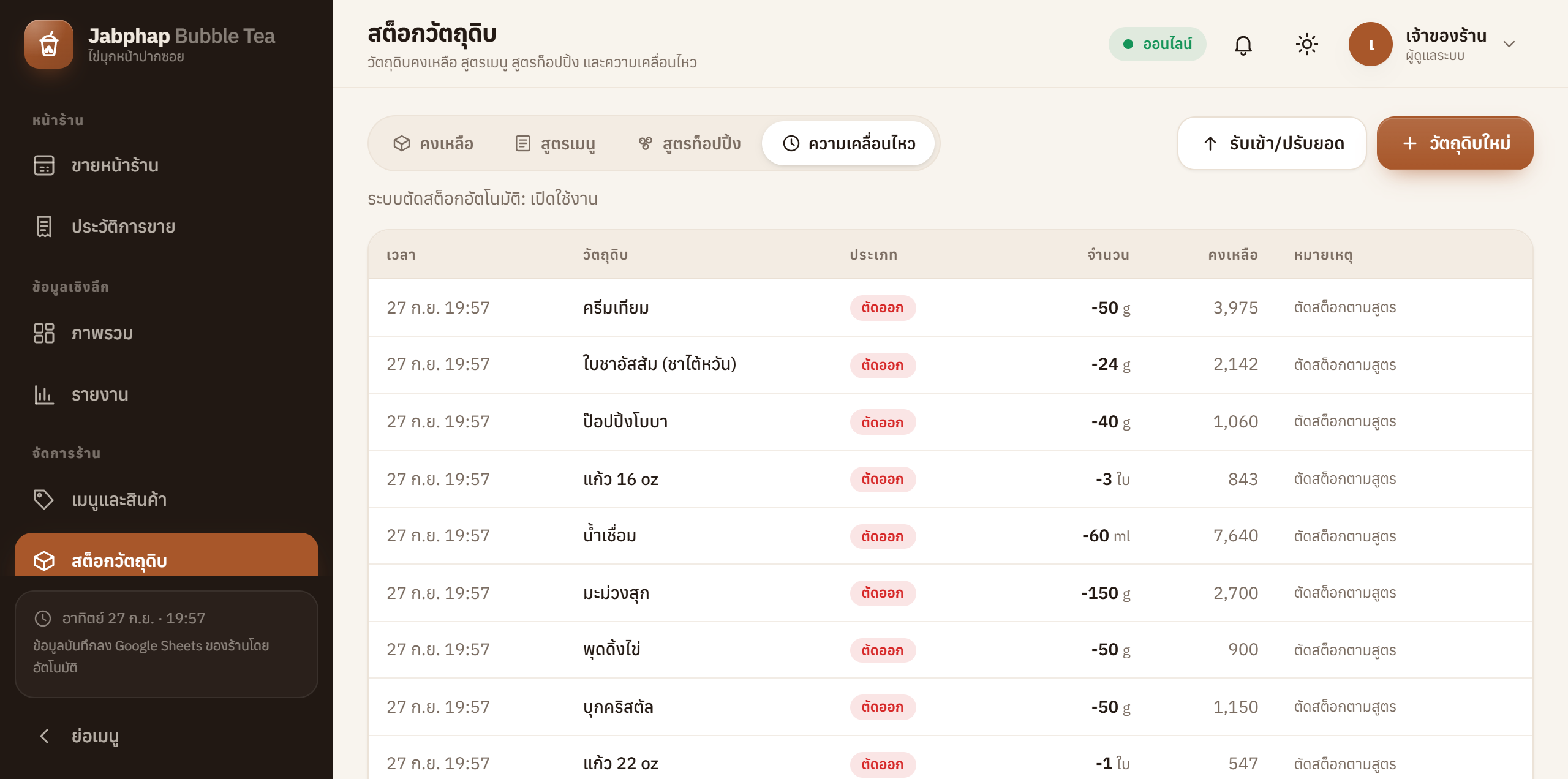Viewport: 1568px width, 779px height.
Task: Select the น้ำเชื่อม row name
Action: click(x=609, y=535)
